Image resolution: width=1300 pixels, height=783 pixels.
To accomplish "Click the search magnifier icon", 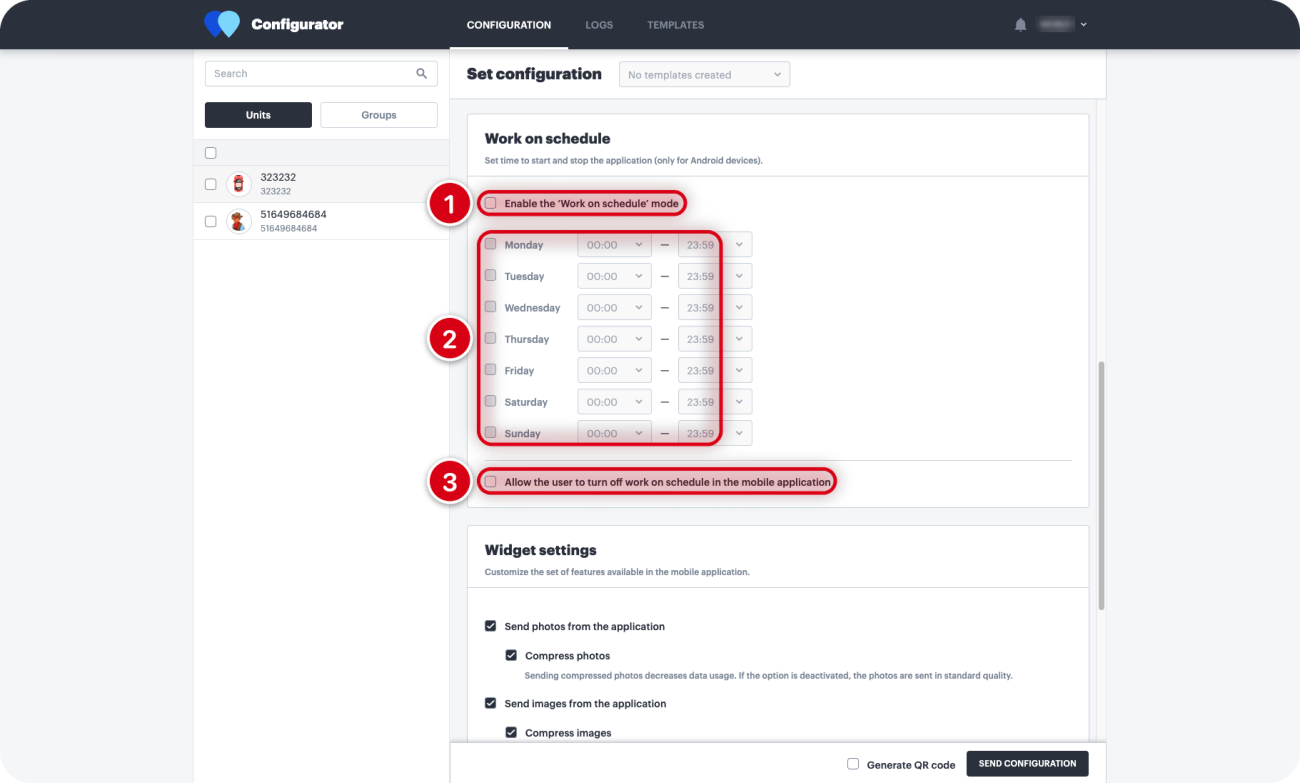I will pos(422,73).
